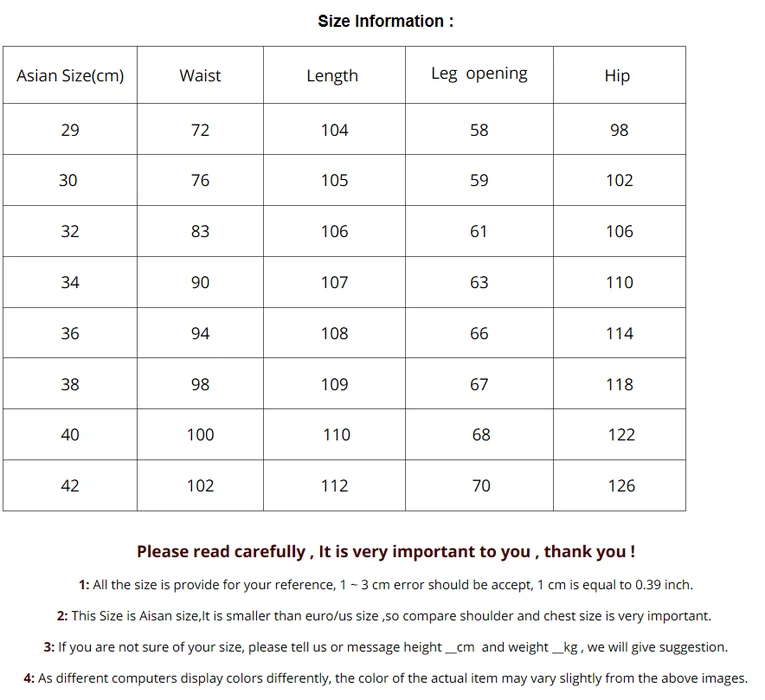Select hip value 126 in the last row
765x700 pixels.
[621, 486]
